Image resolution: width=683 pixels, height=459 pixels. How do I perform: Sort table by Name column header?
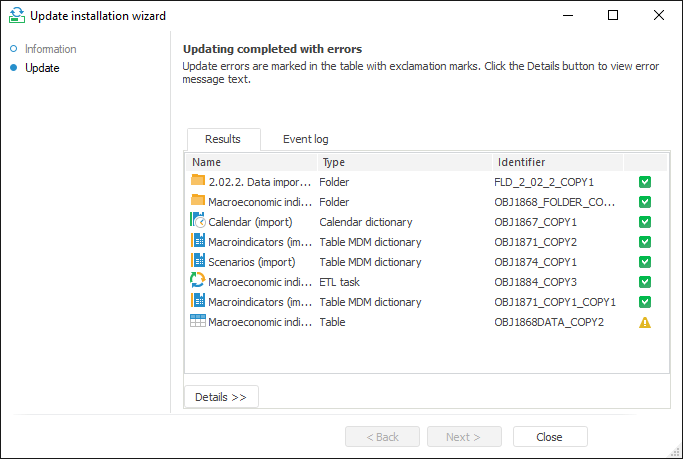pyautogui.click(x=250, y=162)
